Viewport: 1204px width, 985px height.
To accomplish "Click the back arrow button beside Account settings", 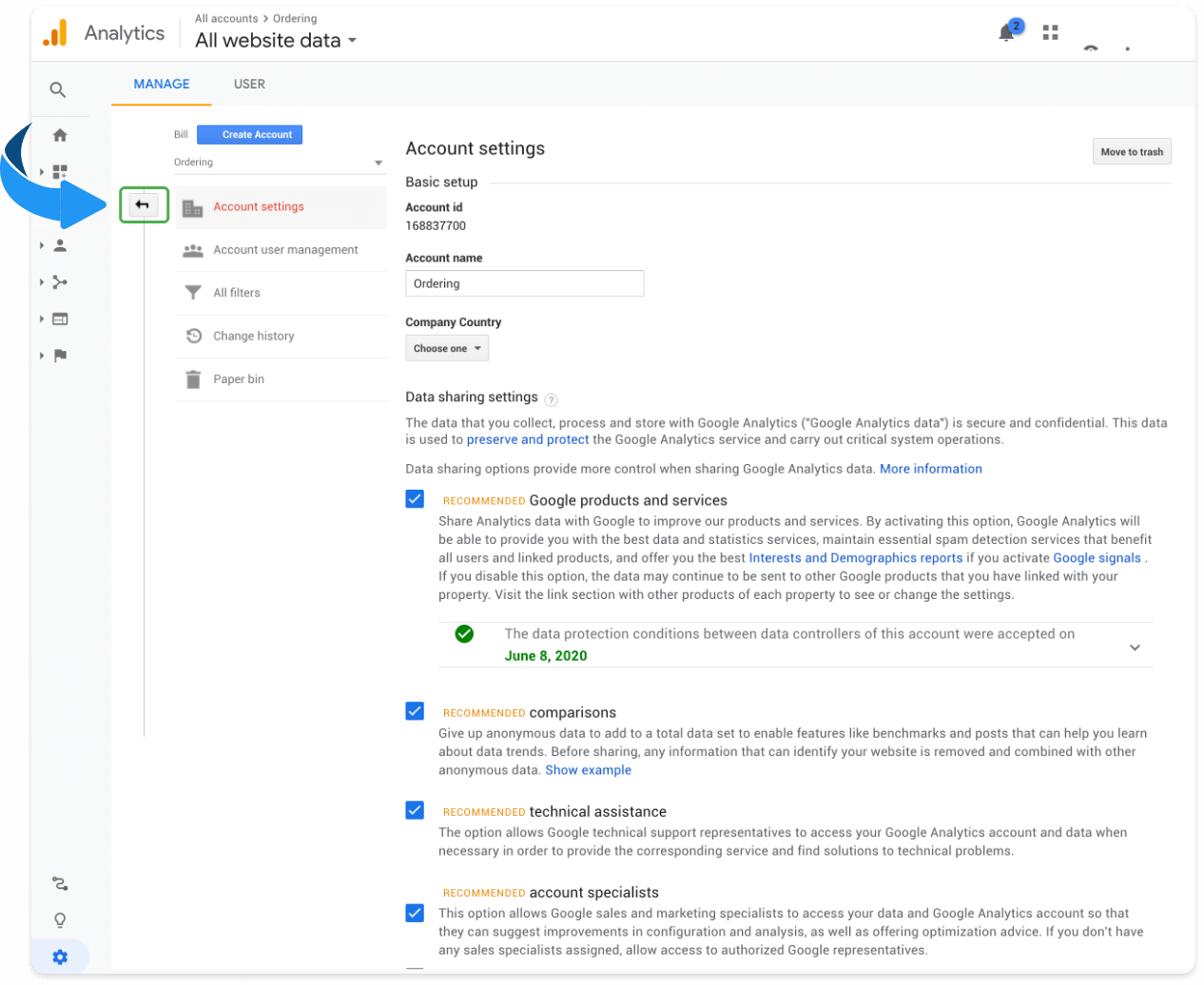I will 144,205.
